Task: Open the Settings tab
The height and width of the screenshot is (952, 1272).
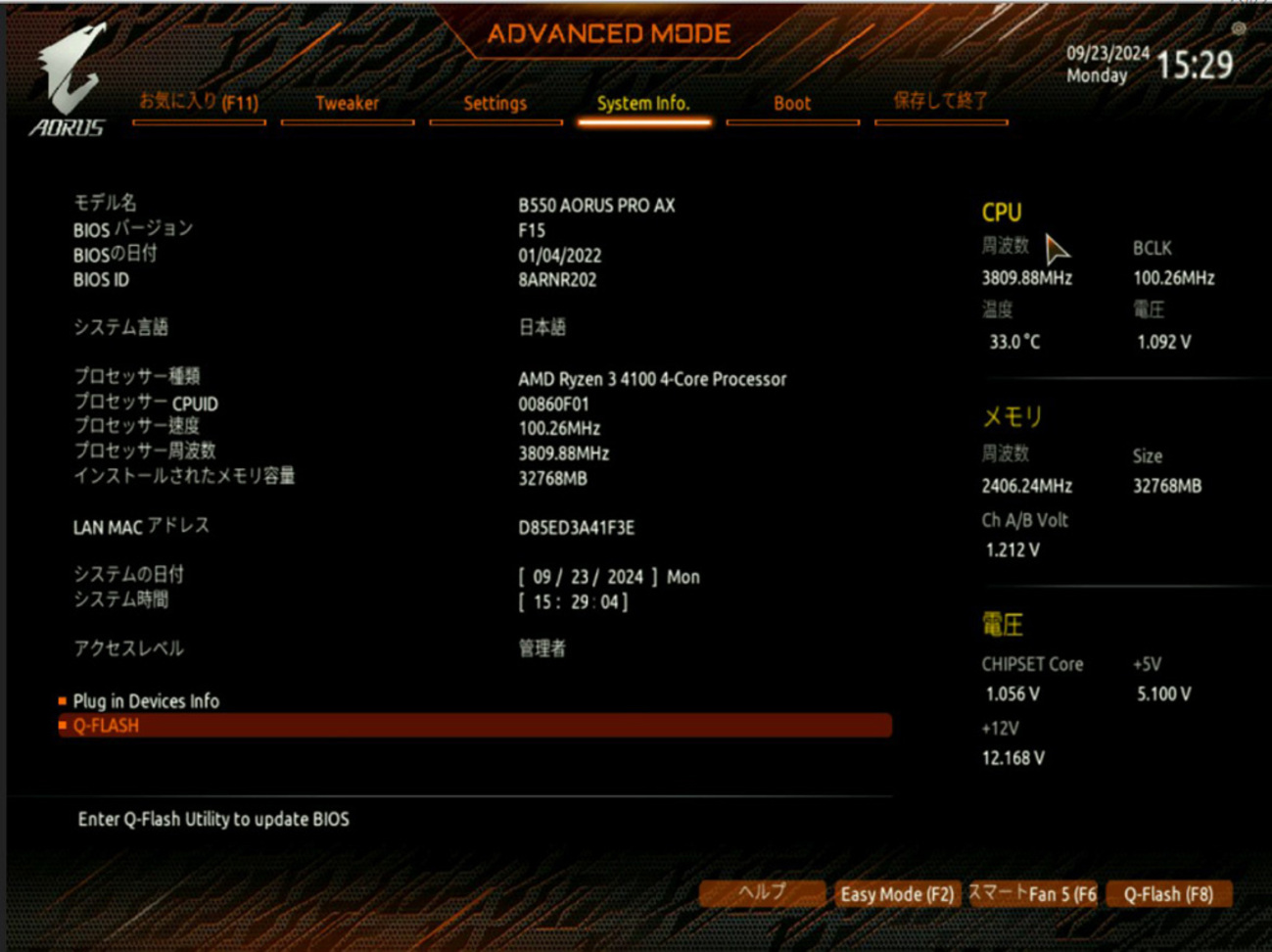Action: 495,103
